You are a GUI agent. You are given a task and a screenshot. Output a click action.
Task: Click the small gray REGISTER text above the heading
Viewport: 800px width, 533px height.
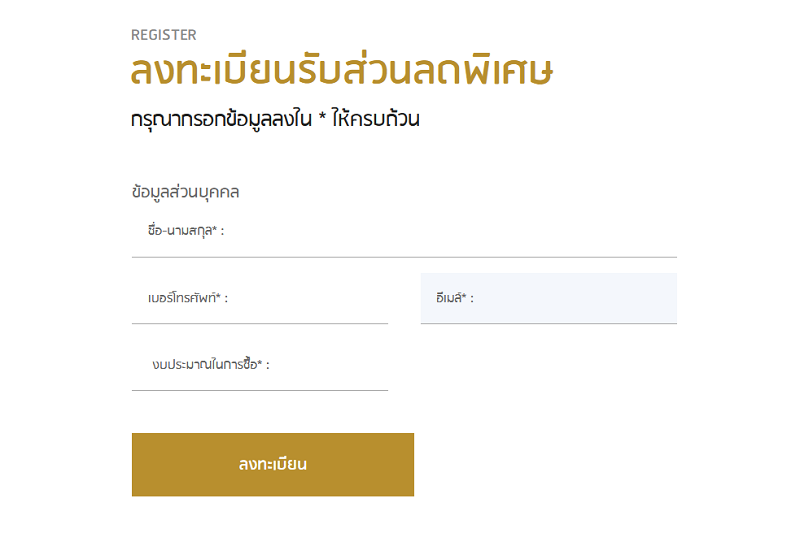coord(164,35)
